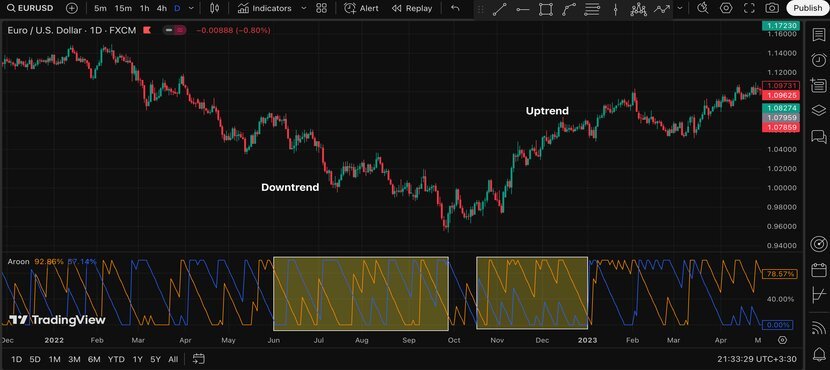Set date range to 1Y
Image resolution: width=830 pixels, height=370 pixels.
pos(138,359)
